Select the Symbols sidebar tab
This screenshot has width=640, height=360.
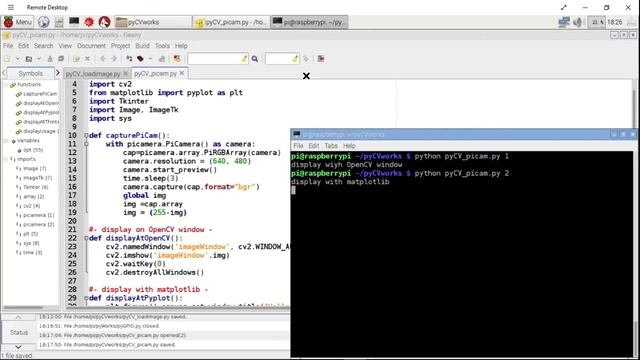coord(31,73)
